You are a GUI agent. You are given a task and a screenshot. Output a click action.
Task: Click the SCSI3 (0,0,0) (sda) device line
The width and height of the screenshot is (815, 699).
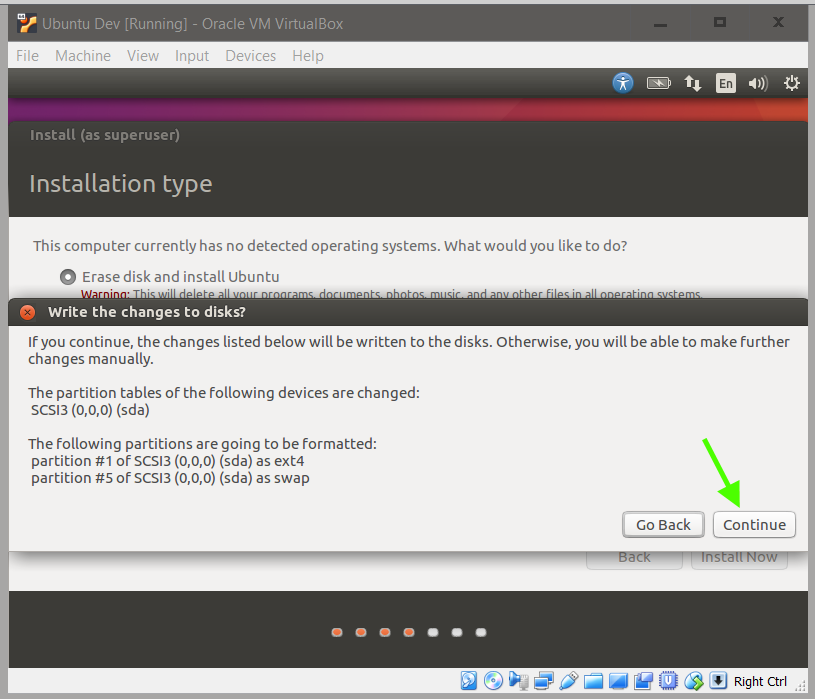(x=90, y=410)
